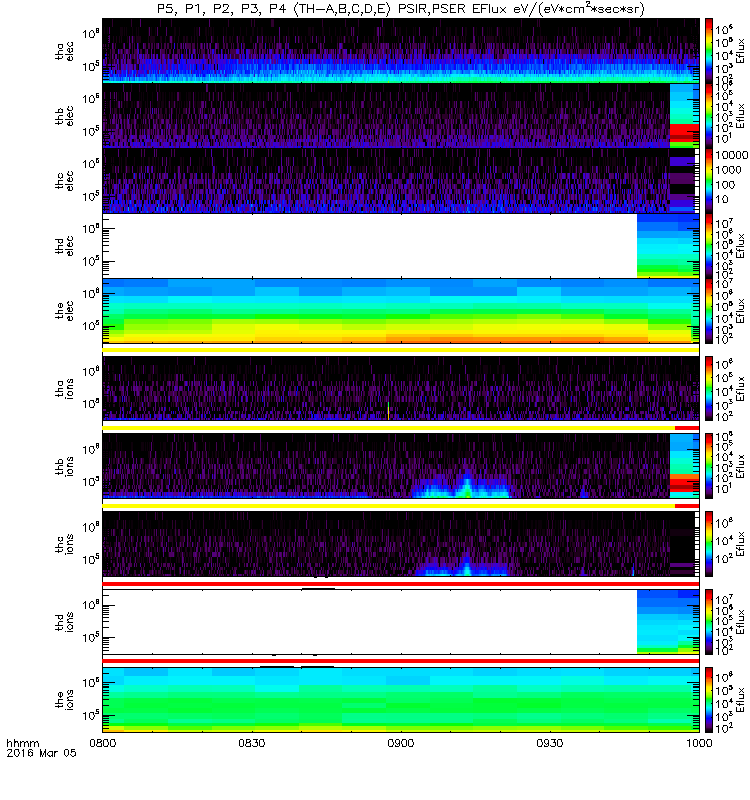
Task: Click the 'the ions' panel axis label
Action: coord(64,699)
